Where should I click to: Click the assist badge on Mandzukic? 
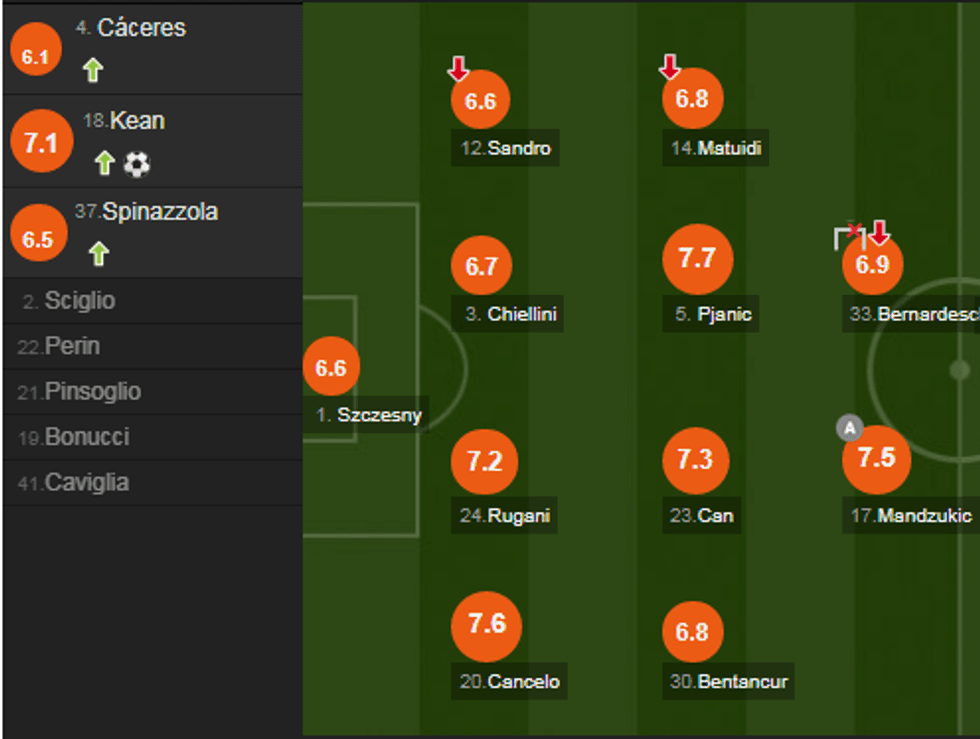point(849,429)
